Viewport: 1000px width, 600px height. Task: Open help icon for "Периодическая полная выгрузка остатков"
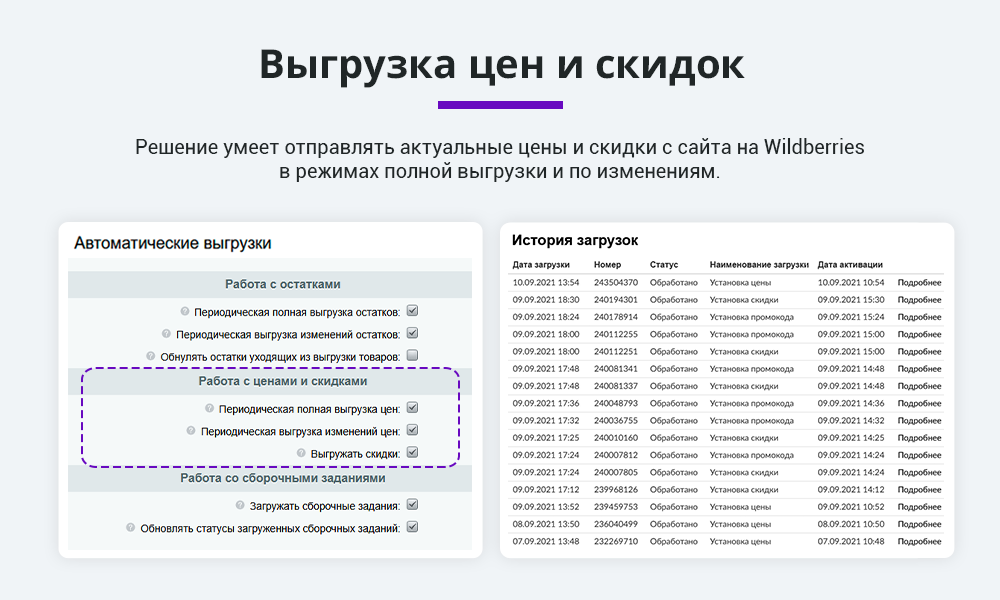184,311
